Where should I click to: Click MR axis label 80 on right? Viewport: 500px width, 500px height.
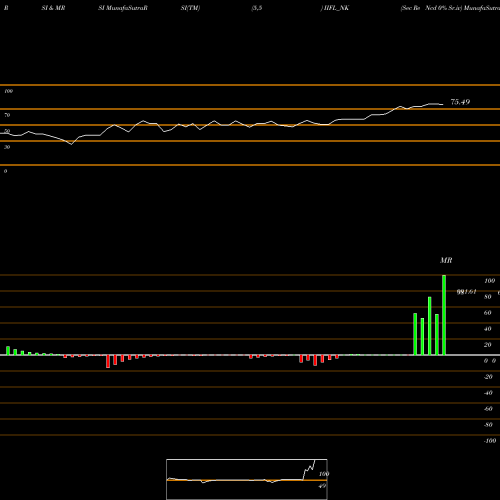pyautogui.click(x=488, y=297)
